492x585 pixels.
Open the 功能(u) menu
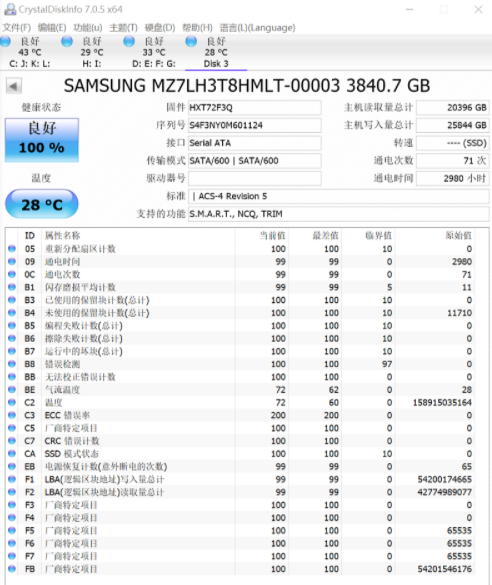(x=88, y=28)
